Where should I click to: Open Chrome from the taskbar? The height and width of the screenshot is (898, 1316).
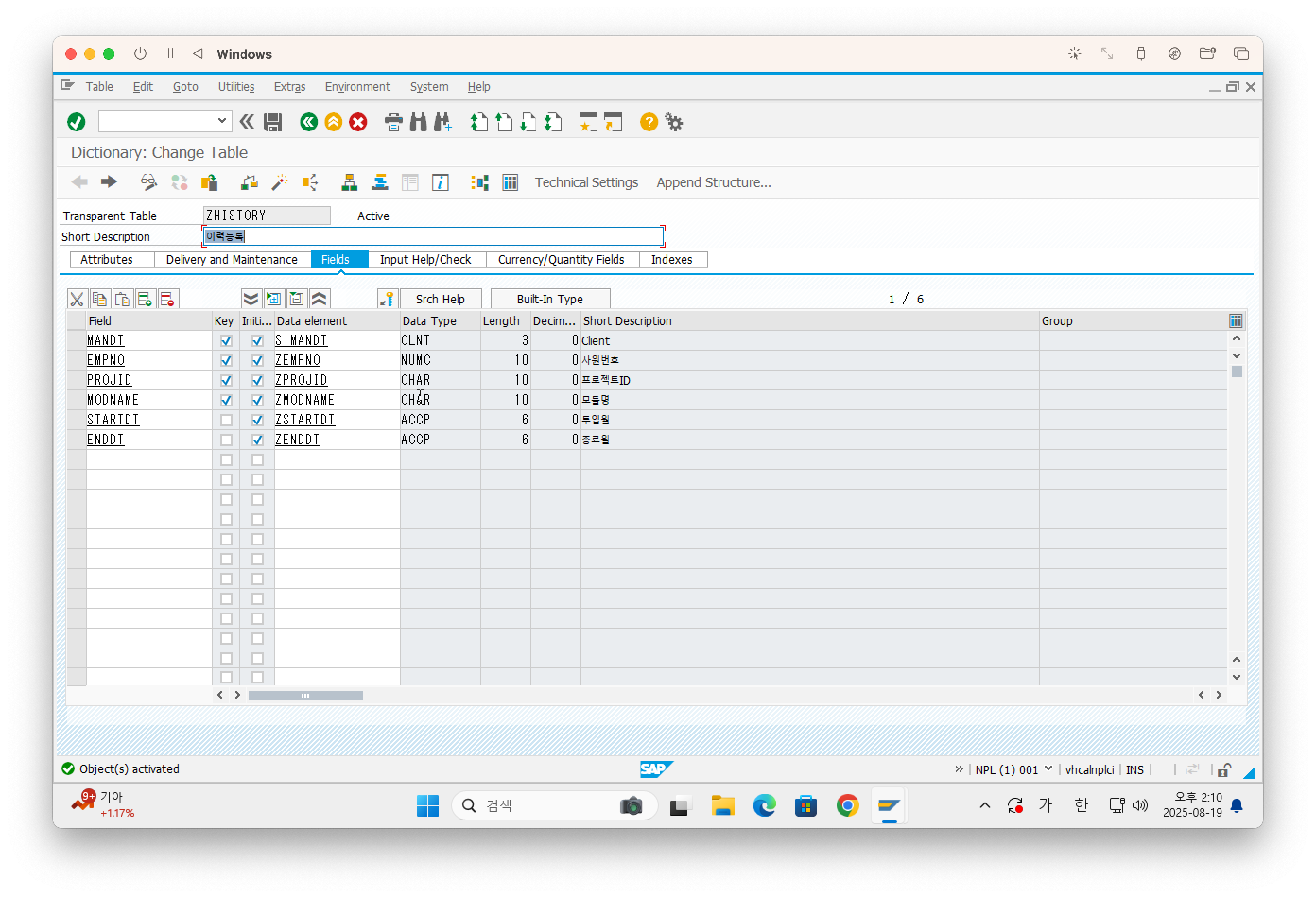point(847,805)
